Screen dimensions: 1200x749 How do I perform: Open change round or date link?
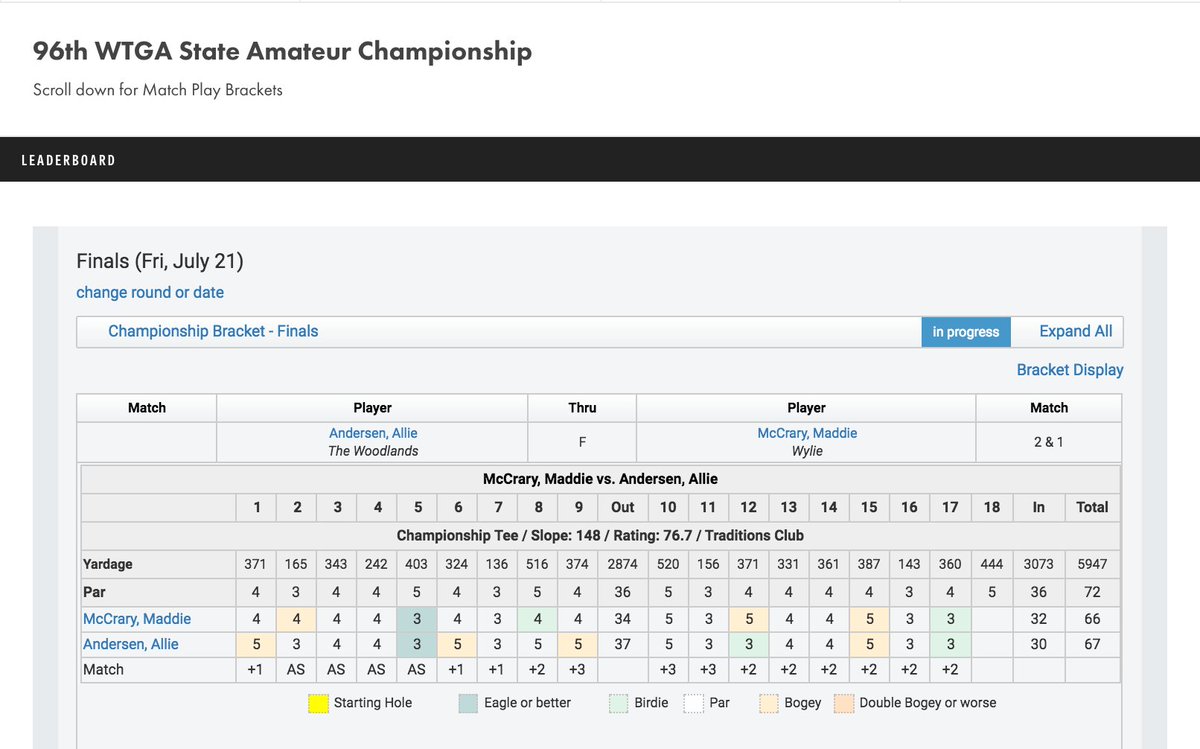[x=150, y=292]
